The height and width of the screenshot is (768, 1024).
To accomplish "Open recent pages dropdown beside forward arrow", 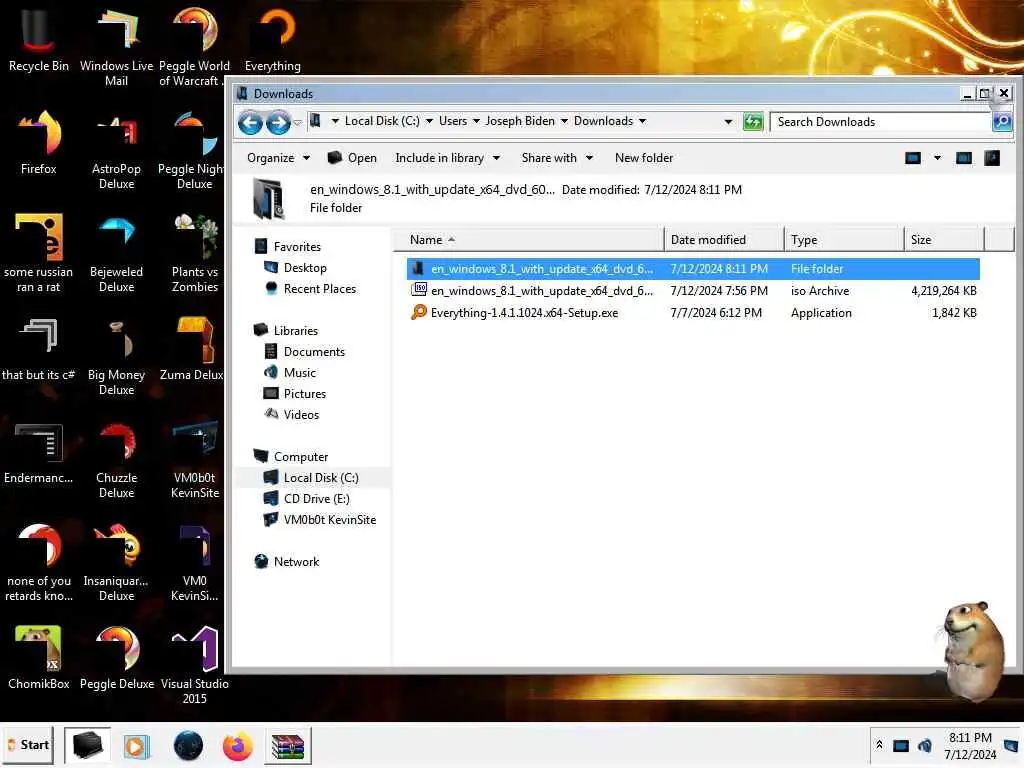I will coord(298,123).
